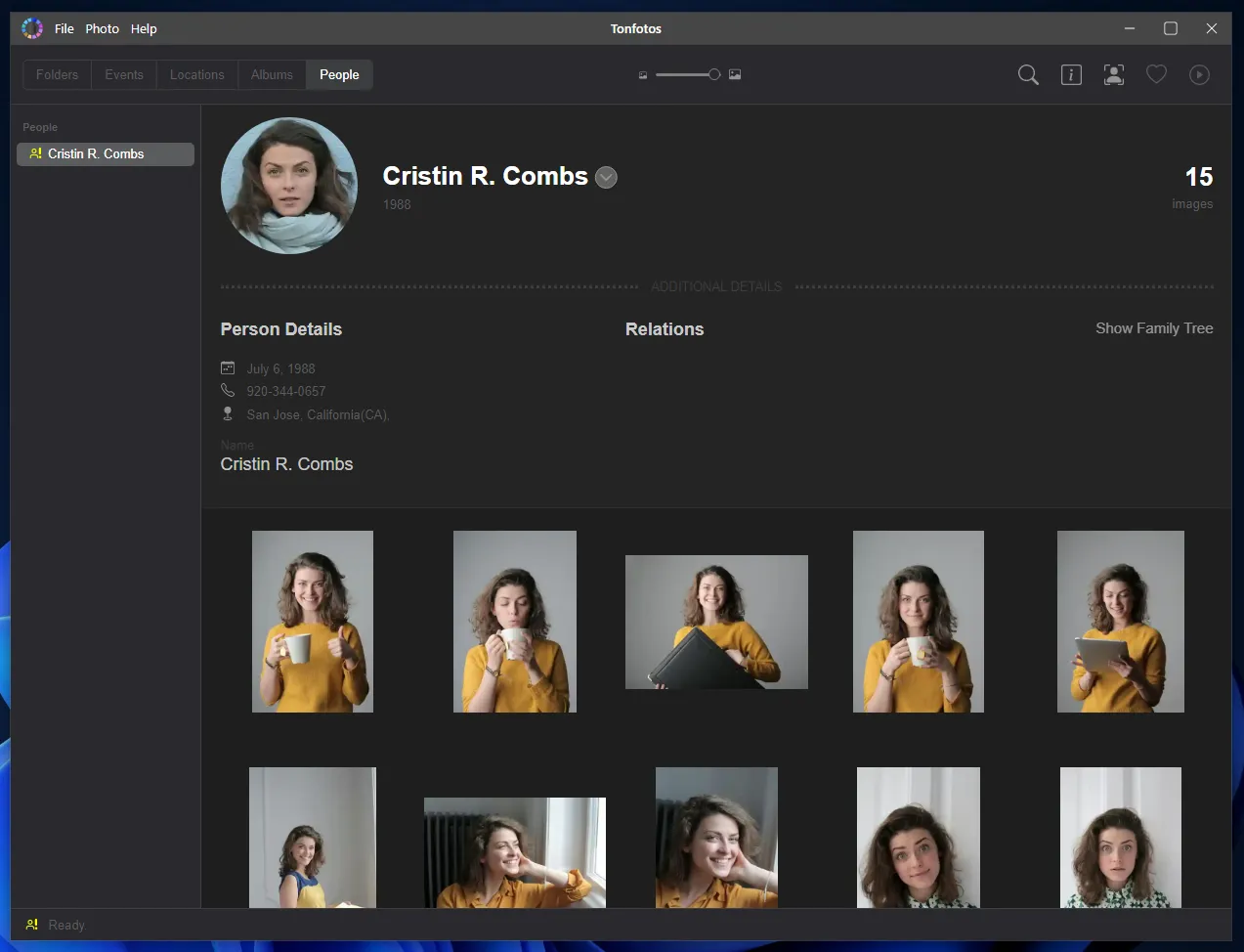This screenshot has height=952, width=1244.
Task: Click the location pin icon near San Jose
Action: click(227, 413)
